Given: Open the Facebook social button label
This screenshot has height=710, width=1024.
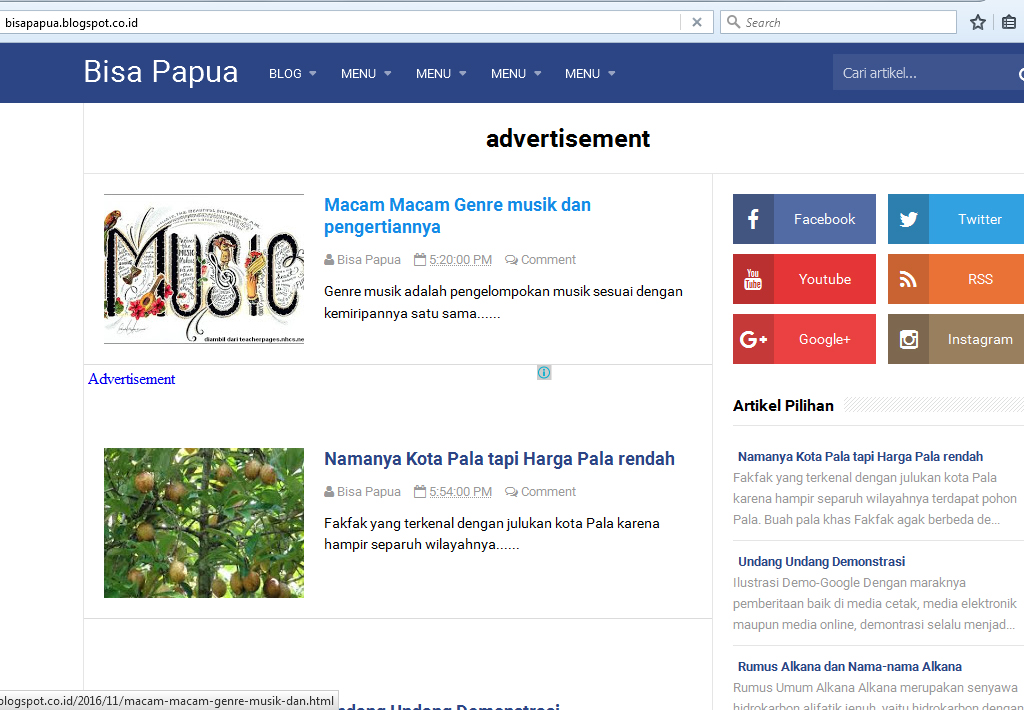Looking at the screenshot, I should tap(824, 219).
